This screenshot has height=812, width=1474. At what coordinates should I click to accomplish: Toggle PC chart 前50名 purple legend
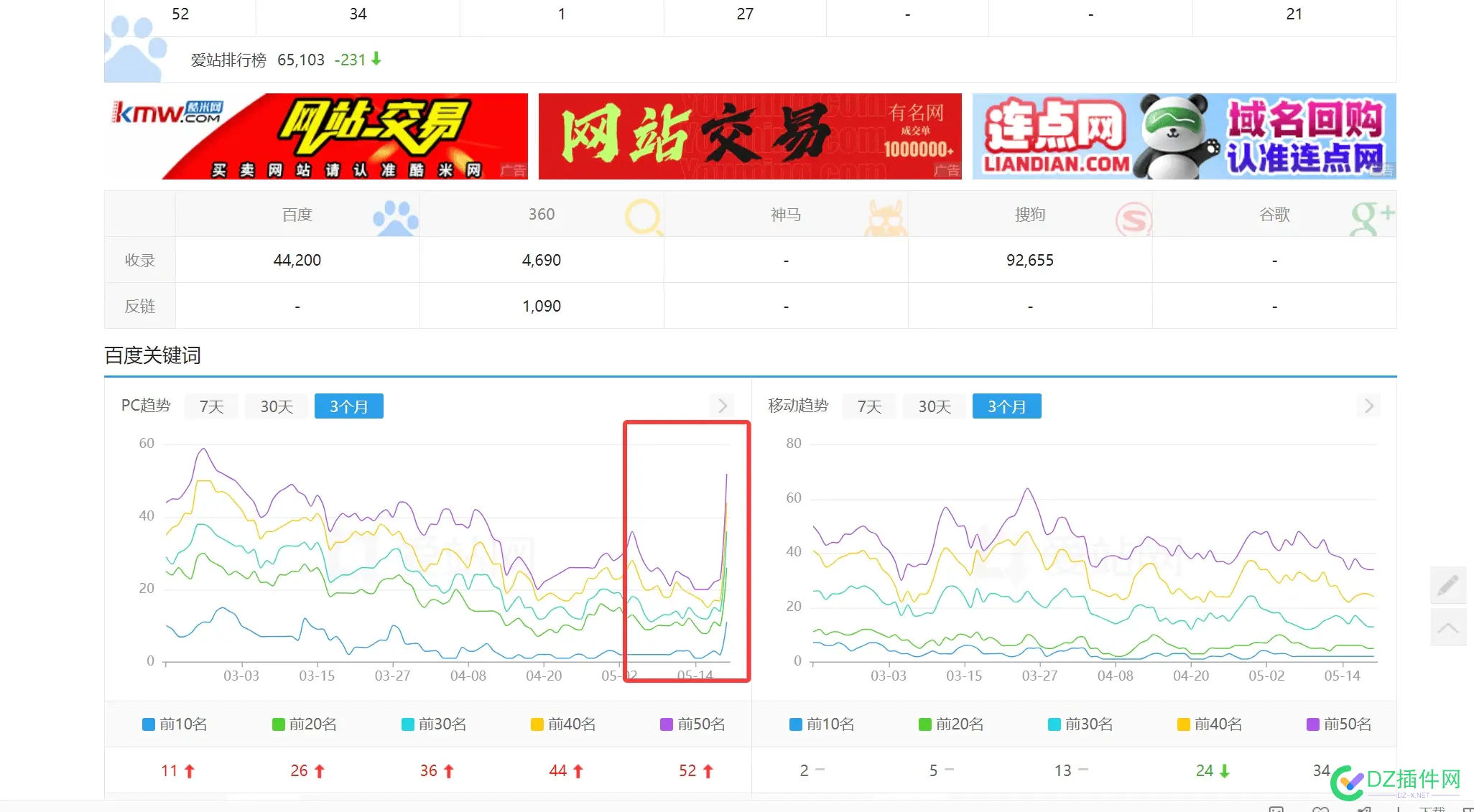(692, 724)
